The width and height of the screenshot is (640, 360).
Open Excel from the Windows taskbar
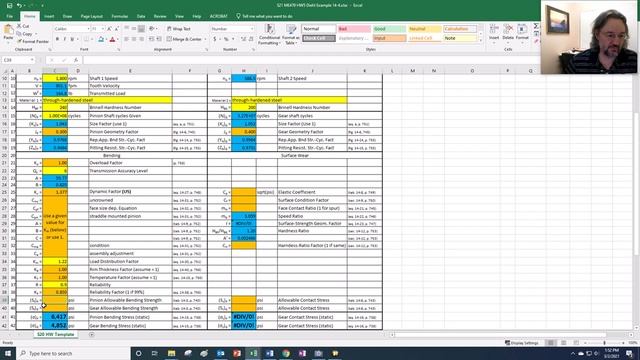pyautogui.click(x=253, y=353)
